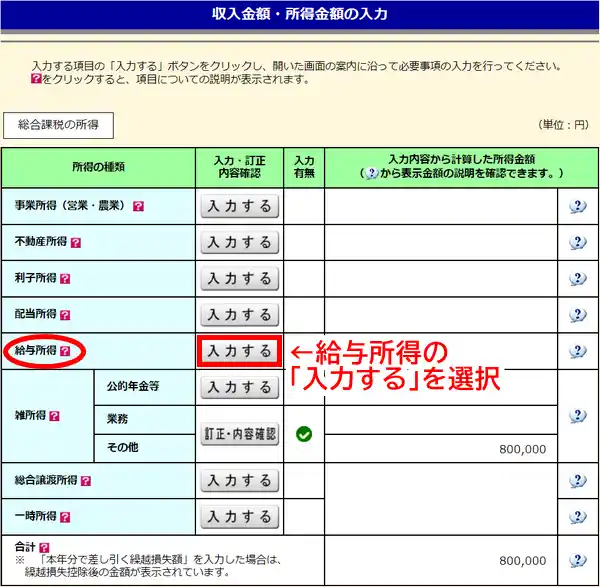Click the 入力有無 column header
The image size is (600, 587).
(x=304, y=167)
